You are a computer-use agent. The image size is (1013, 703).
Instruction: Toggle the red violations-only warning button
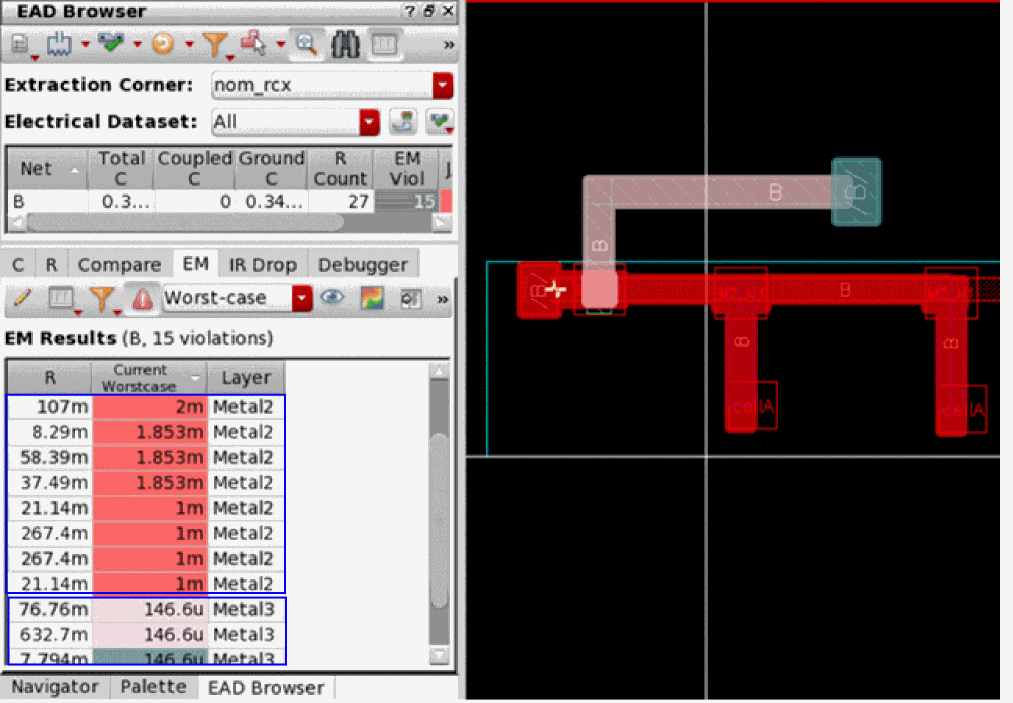(x=142, y=298)
